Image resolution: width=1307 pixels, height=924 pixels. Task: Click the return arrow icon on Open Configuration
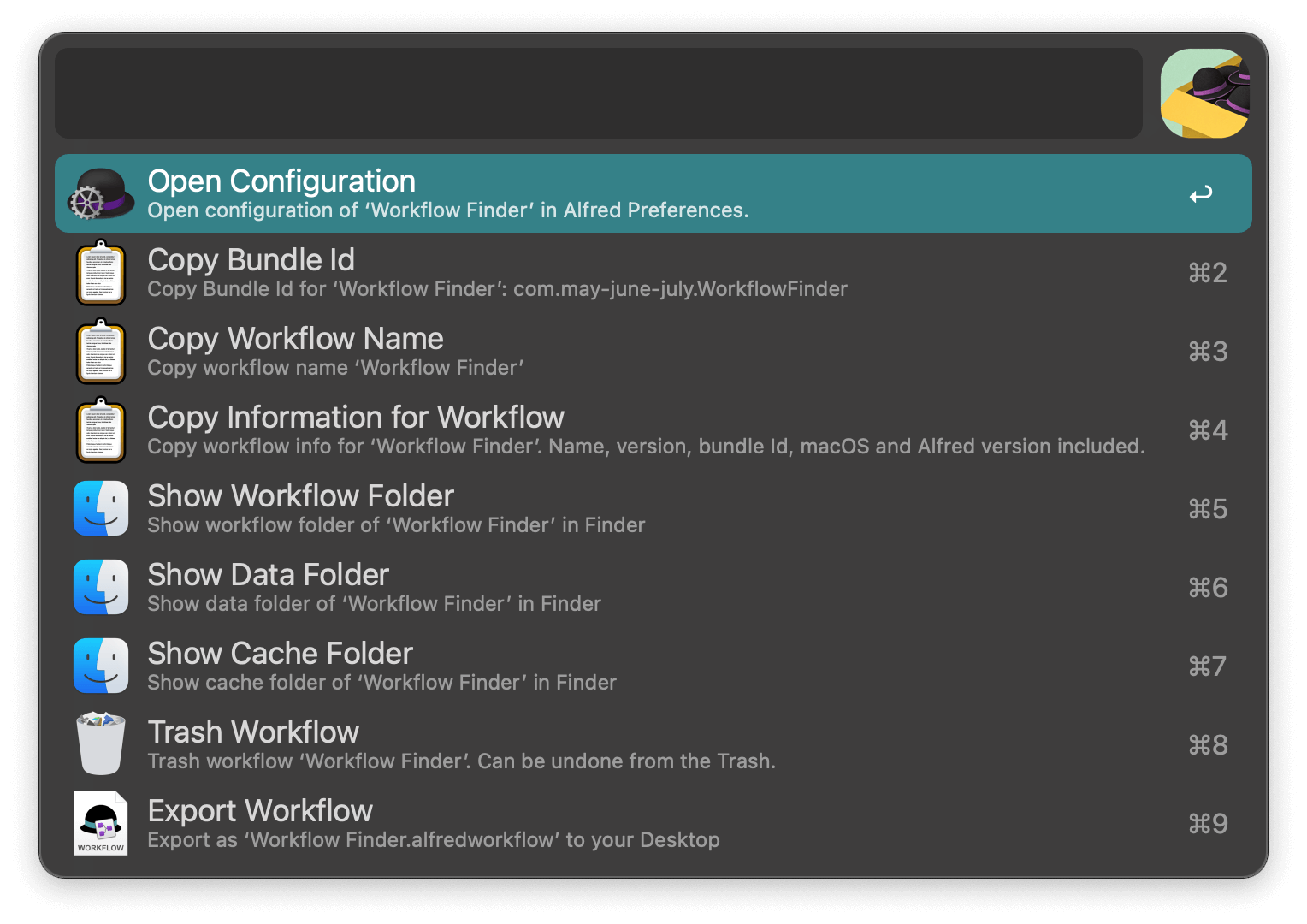[1201, 194]
